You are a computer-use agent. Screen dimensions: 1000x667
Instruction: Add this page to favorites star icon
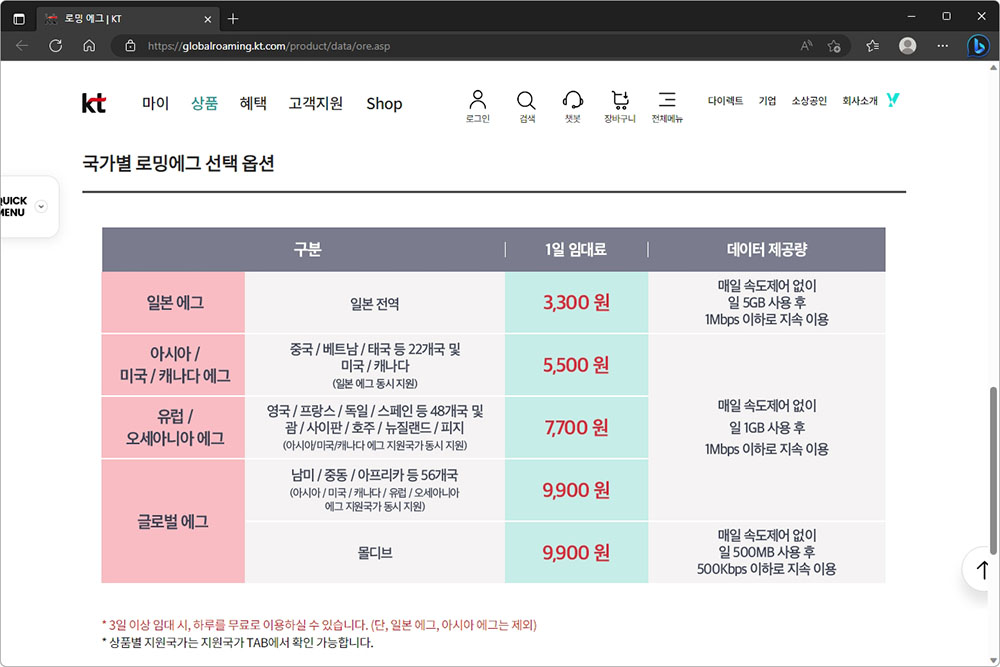(x=834, y=46)
